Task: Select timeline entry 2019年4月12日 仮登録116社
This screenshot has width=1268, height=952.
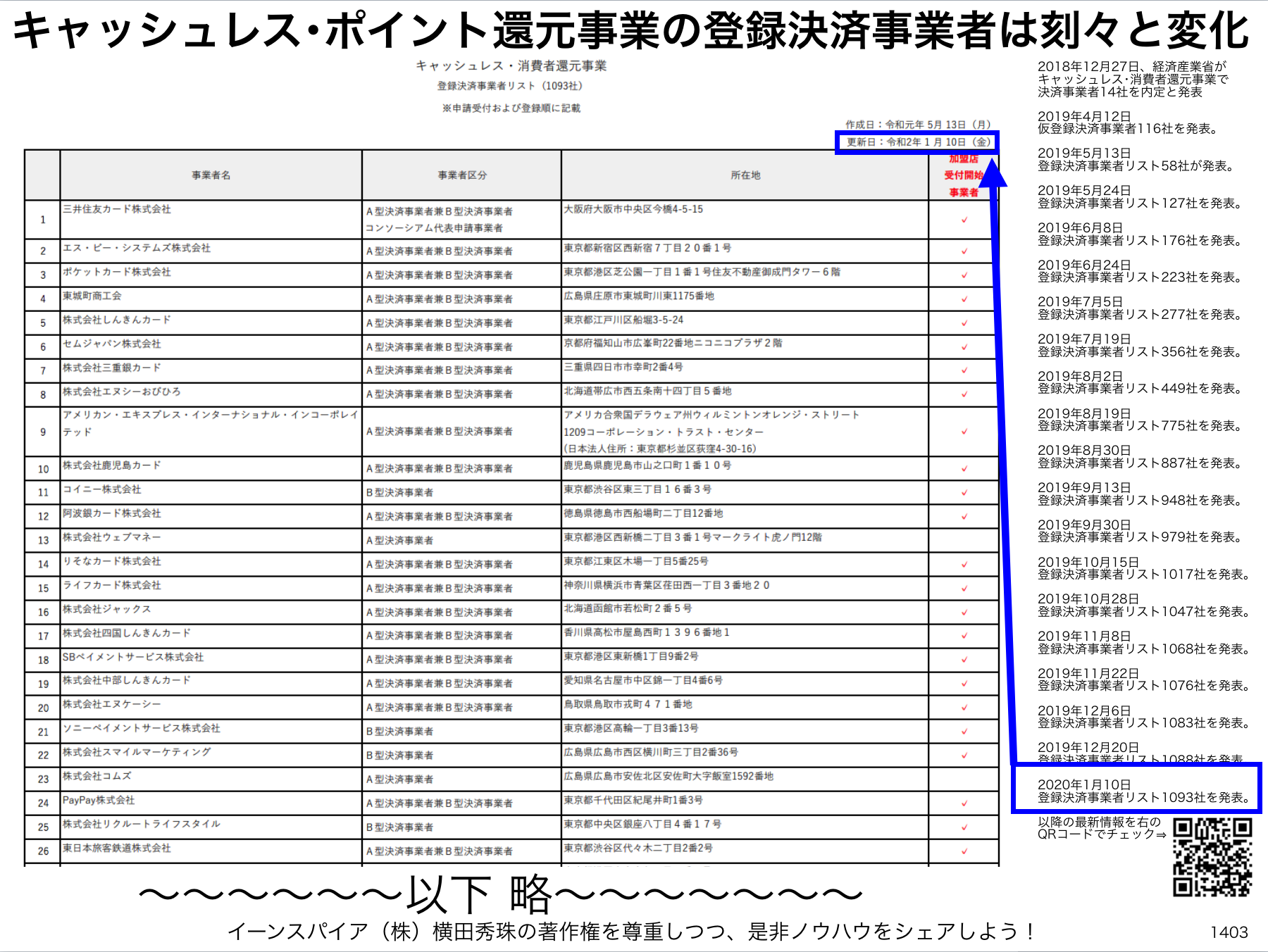Action: tap(1128, 123)
